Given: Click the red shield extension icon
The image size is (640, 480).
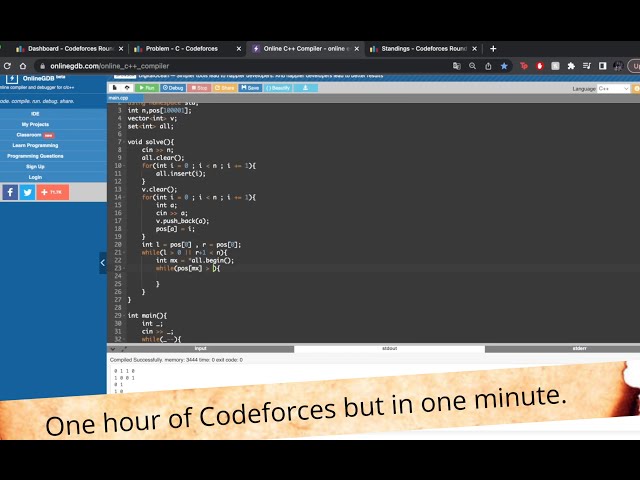Looking at the screenshot, I should pyautogui.click(x=540, y=66).
